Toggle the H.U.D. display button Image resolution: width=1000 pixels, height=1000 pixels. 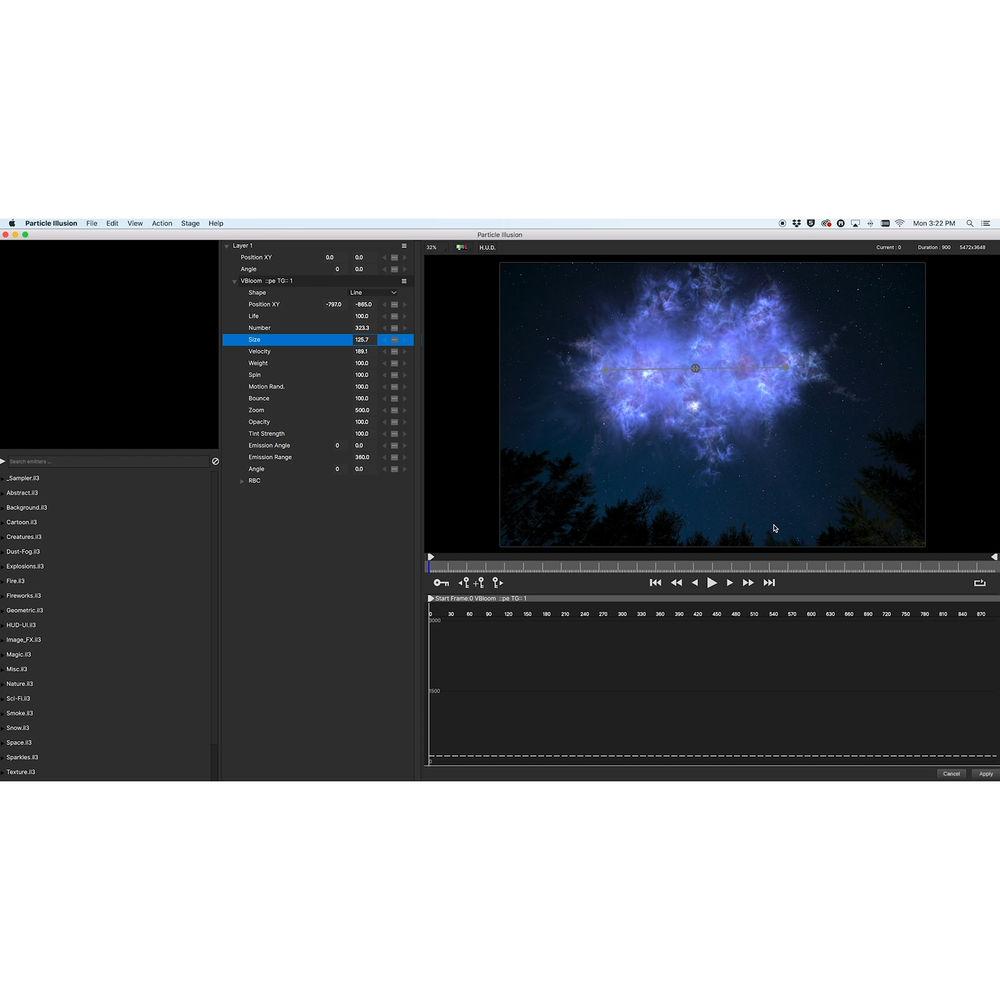[489, 247]
